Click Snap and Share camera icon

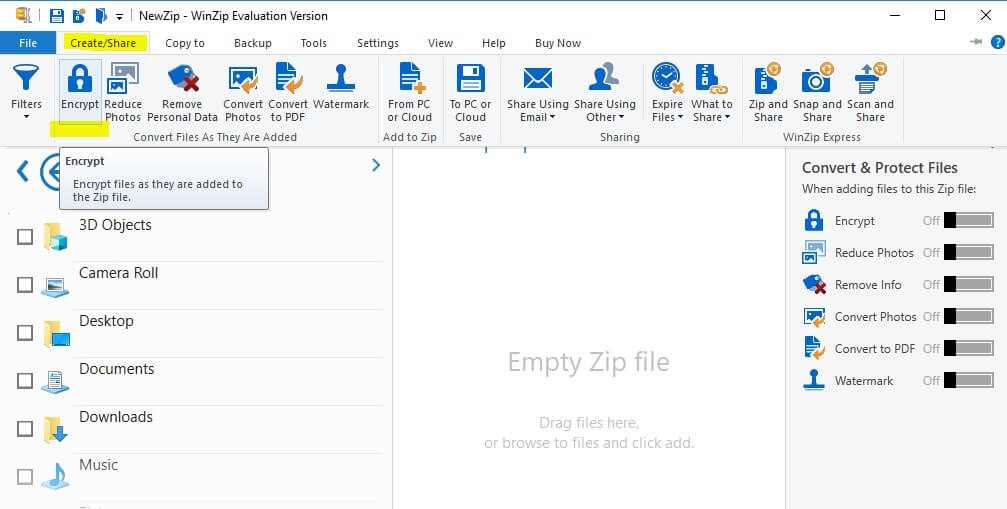[x=817, y=78]
